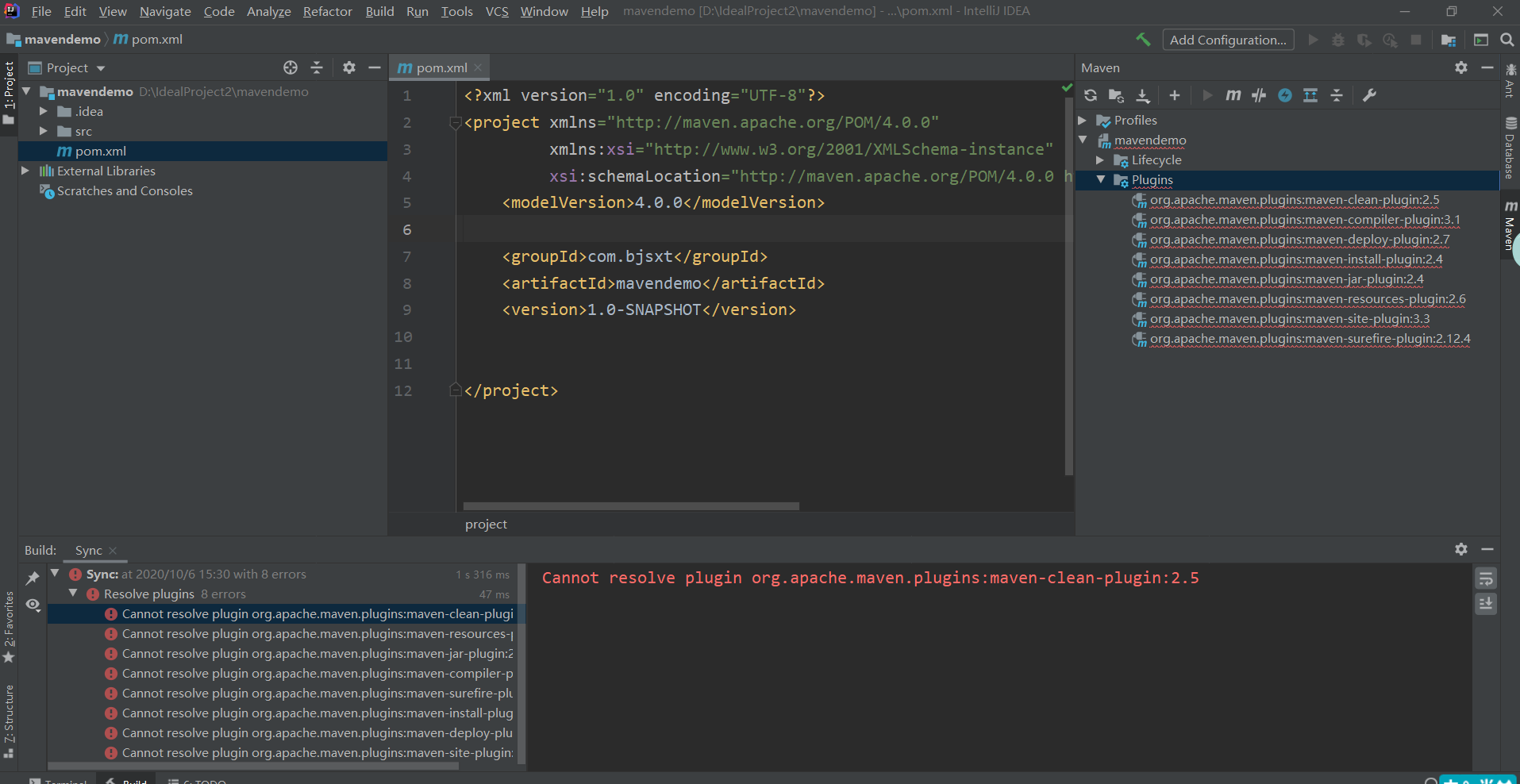Reimport all Maven projects
Viewport: 1520px width, 784px height.
(x=1091, y=95)
